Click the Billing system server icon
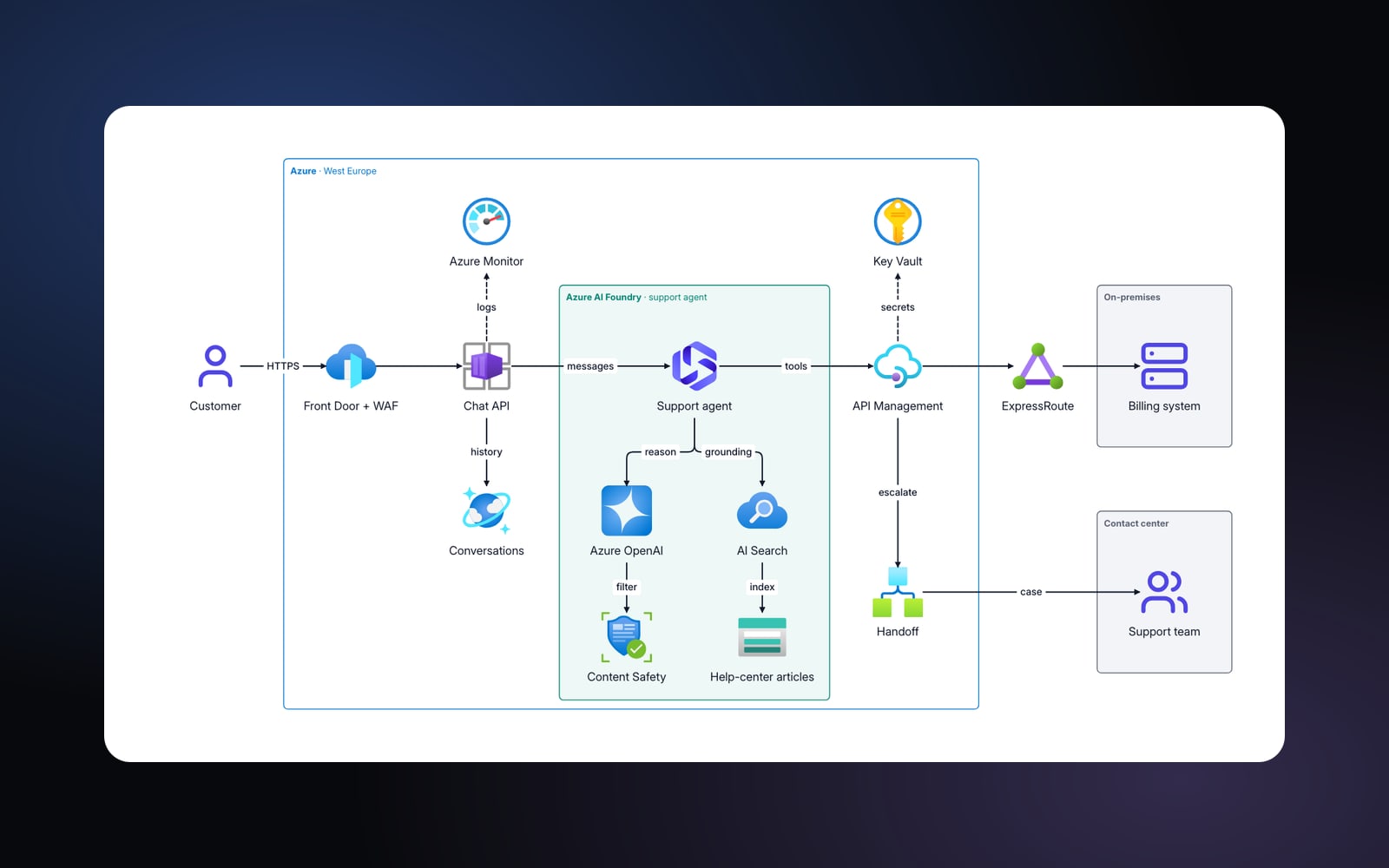1389x868 pixels. tap(1164, 366)
